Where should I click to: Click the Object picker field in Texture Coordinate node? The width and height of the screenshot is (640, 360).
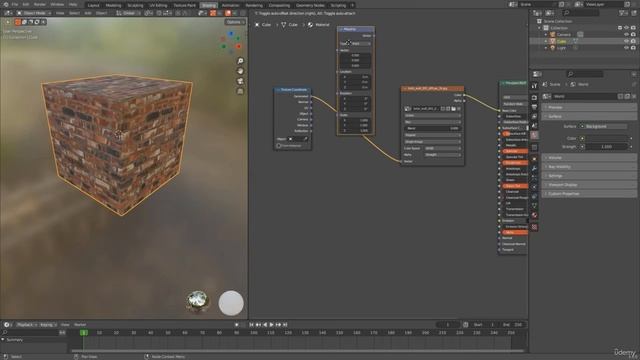pyautogui.click(x=298, y=139)
